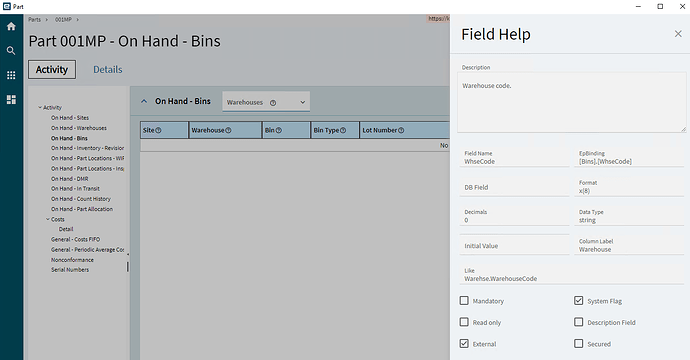Image resolution: width=690 pixels, height=360 pixels.
Task: Enable the Secured checkbox
Action: click(579, 344)
